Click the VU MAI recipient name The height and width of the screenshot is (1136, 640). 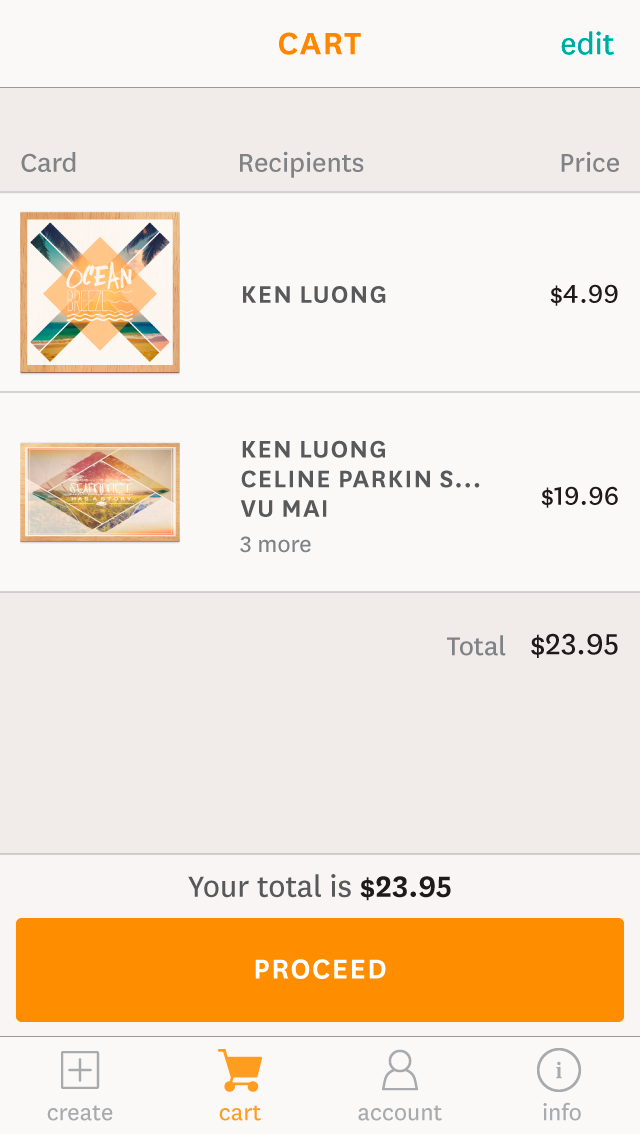[285, 510]
